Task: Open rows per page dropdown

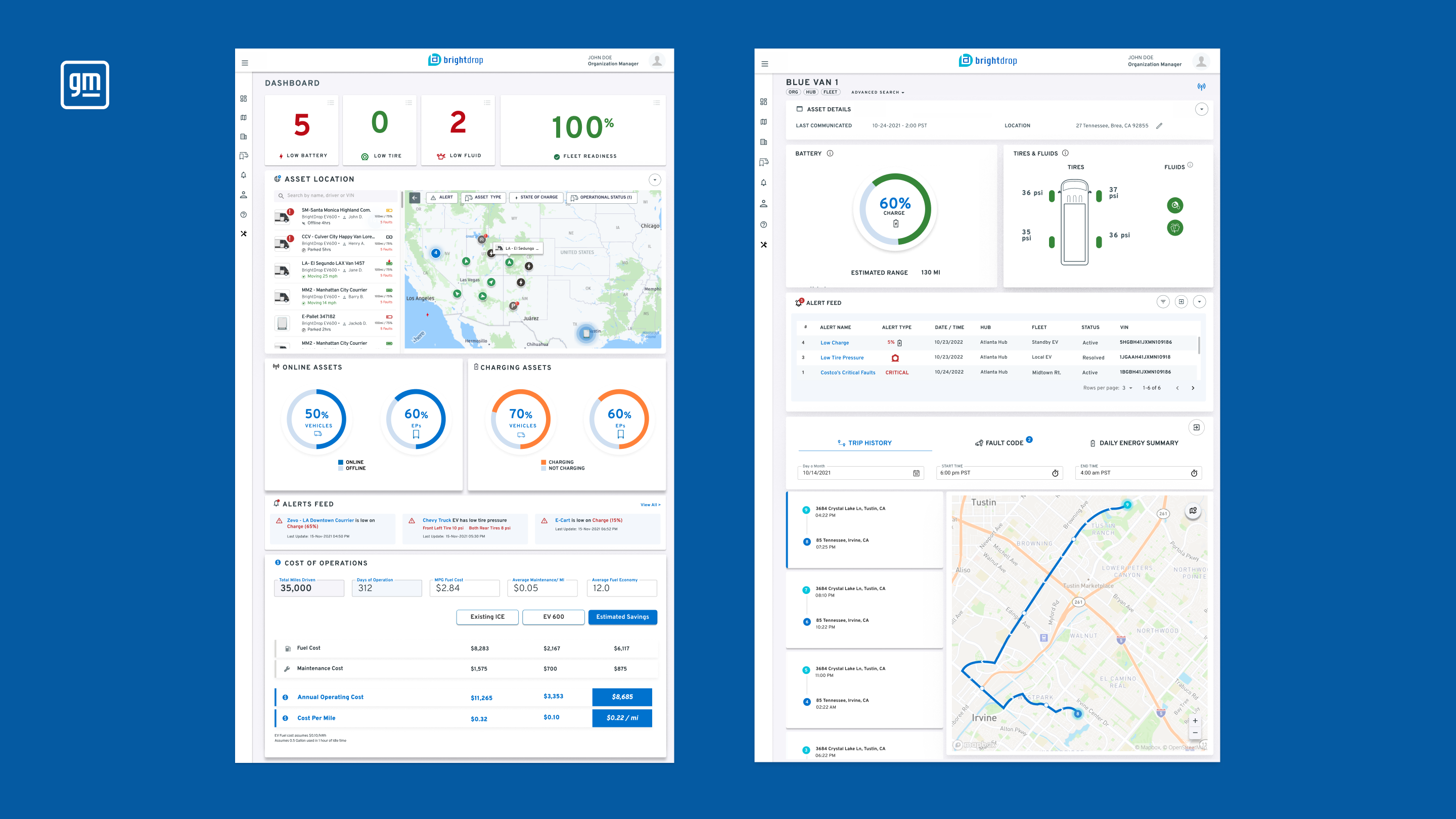Action: pos(1127,388)
